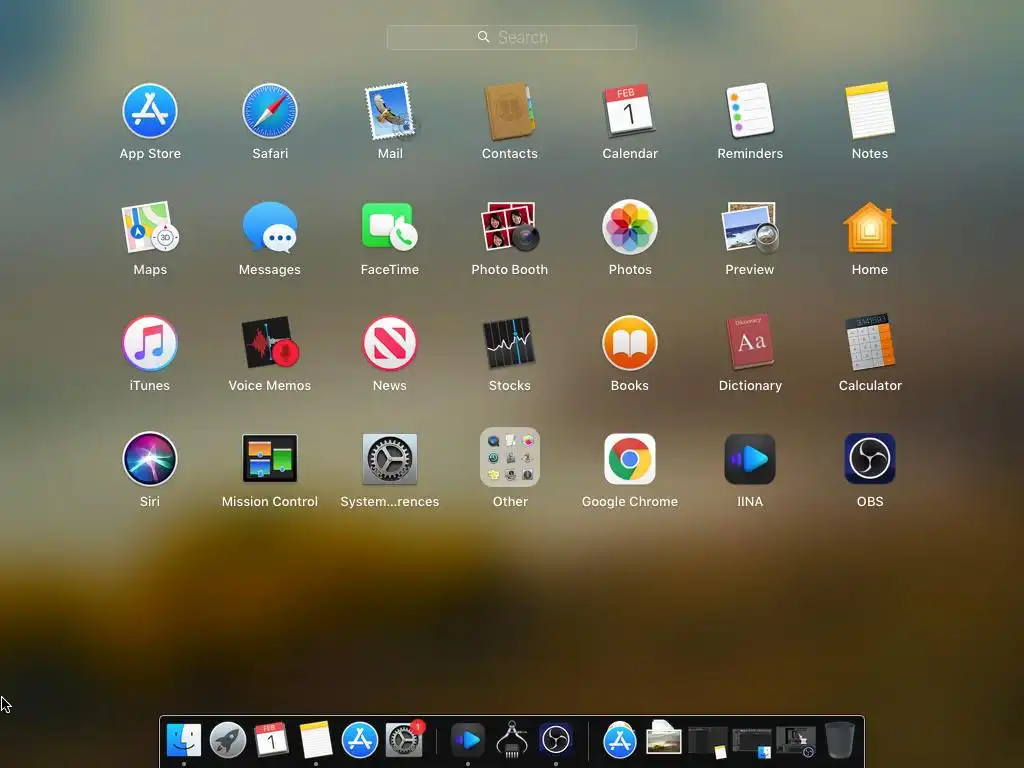
Task: Open Dictionary
Action: [x=750, y=342]
